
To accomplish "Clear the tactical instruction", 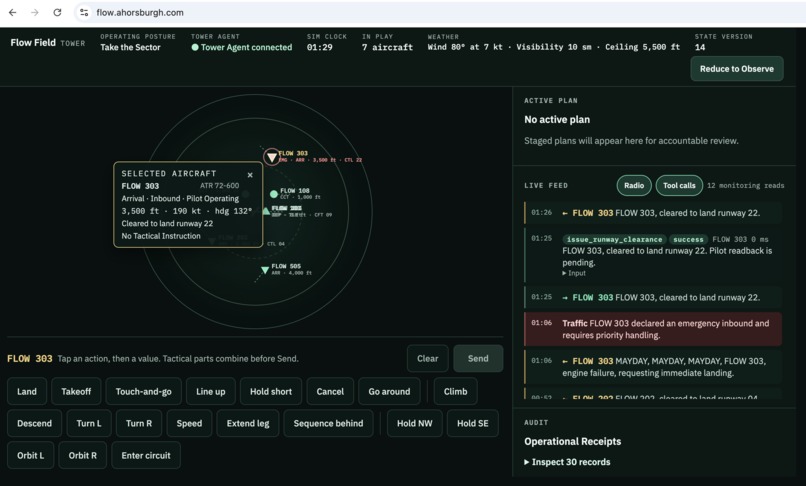I will (x=428, y=358).
